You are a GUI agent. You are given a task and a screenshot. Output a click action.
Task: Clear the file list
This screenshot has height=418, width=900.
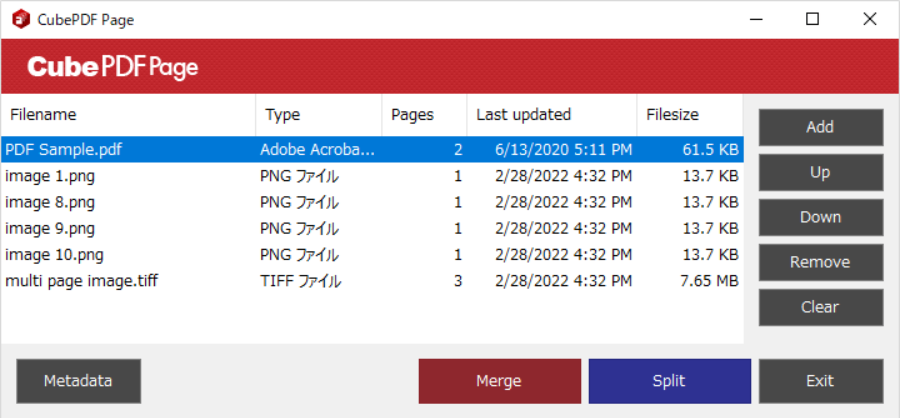820,307
